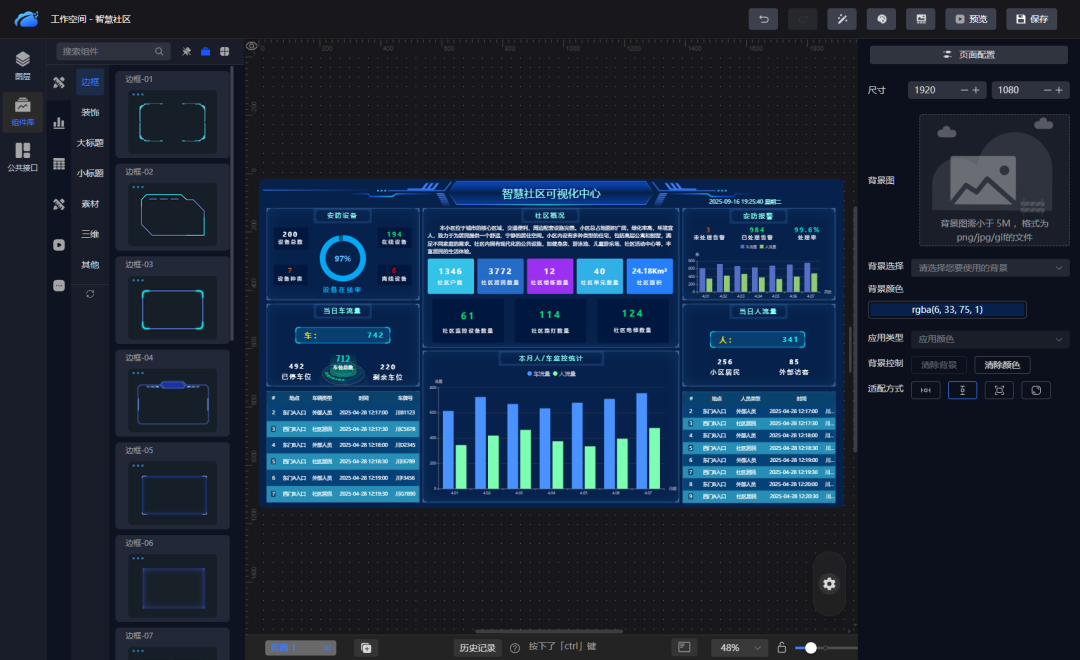This screenshot has height=660, width=1080.
Task: Click the zoom slider handle
Action: click(811, 648)
